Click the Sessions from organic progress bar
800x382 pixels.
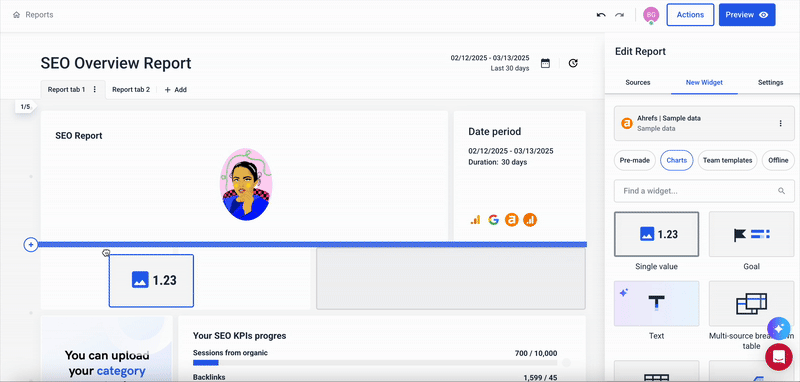[375, 363]
